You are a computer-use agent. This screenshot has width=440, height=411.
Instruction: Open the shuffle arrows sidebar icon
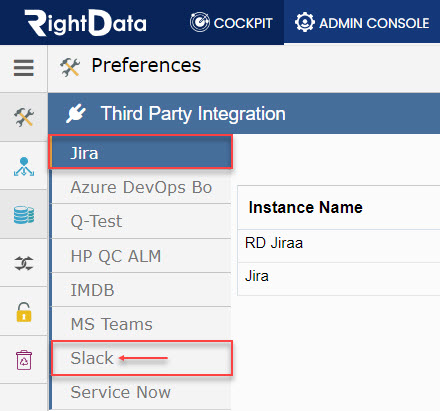click(24, 263)
